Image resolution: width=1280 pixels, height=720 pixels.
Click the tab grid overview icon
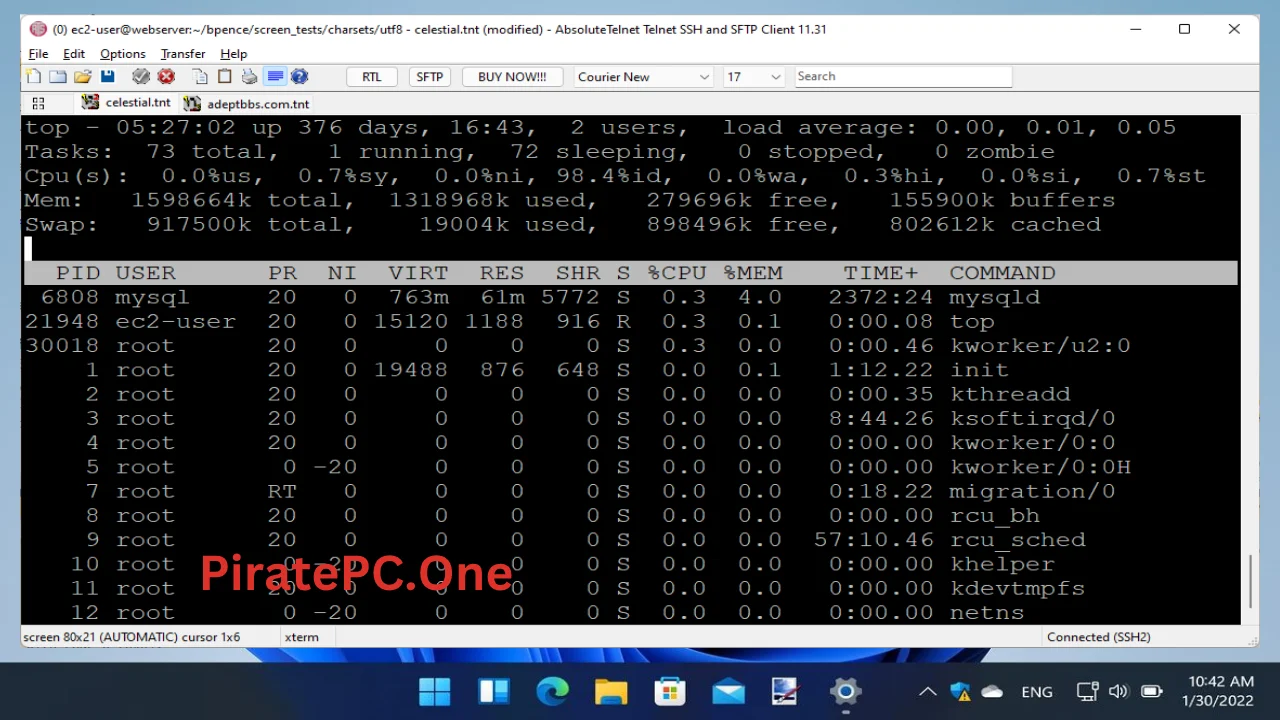(38, 103)
